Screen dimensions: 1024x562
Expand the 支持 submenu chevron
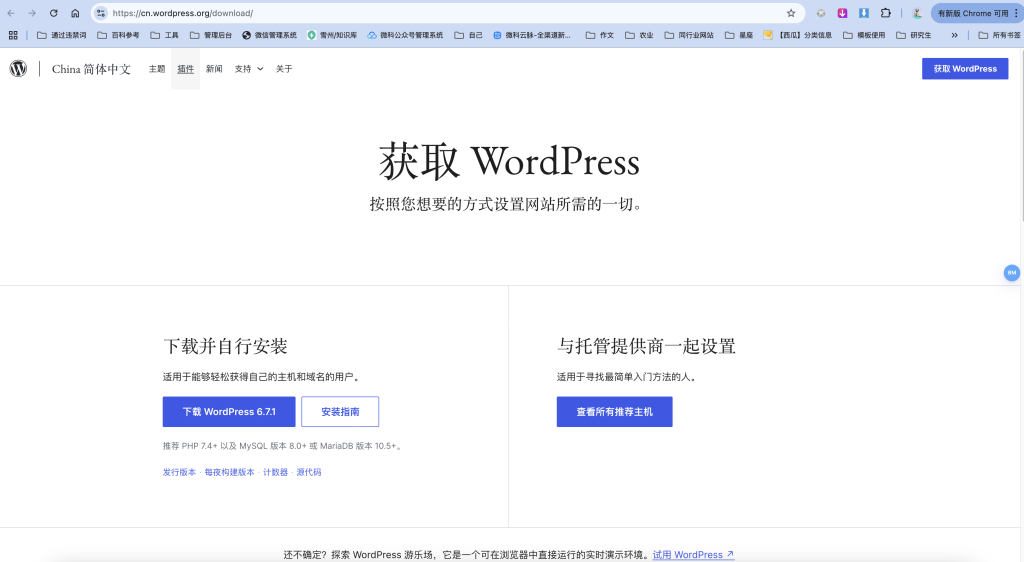260,69
